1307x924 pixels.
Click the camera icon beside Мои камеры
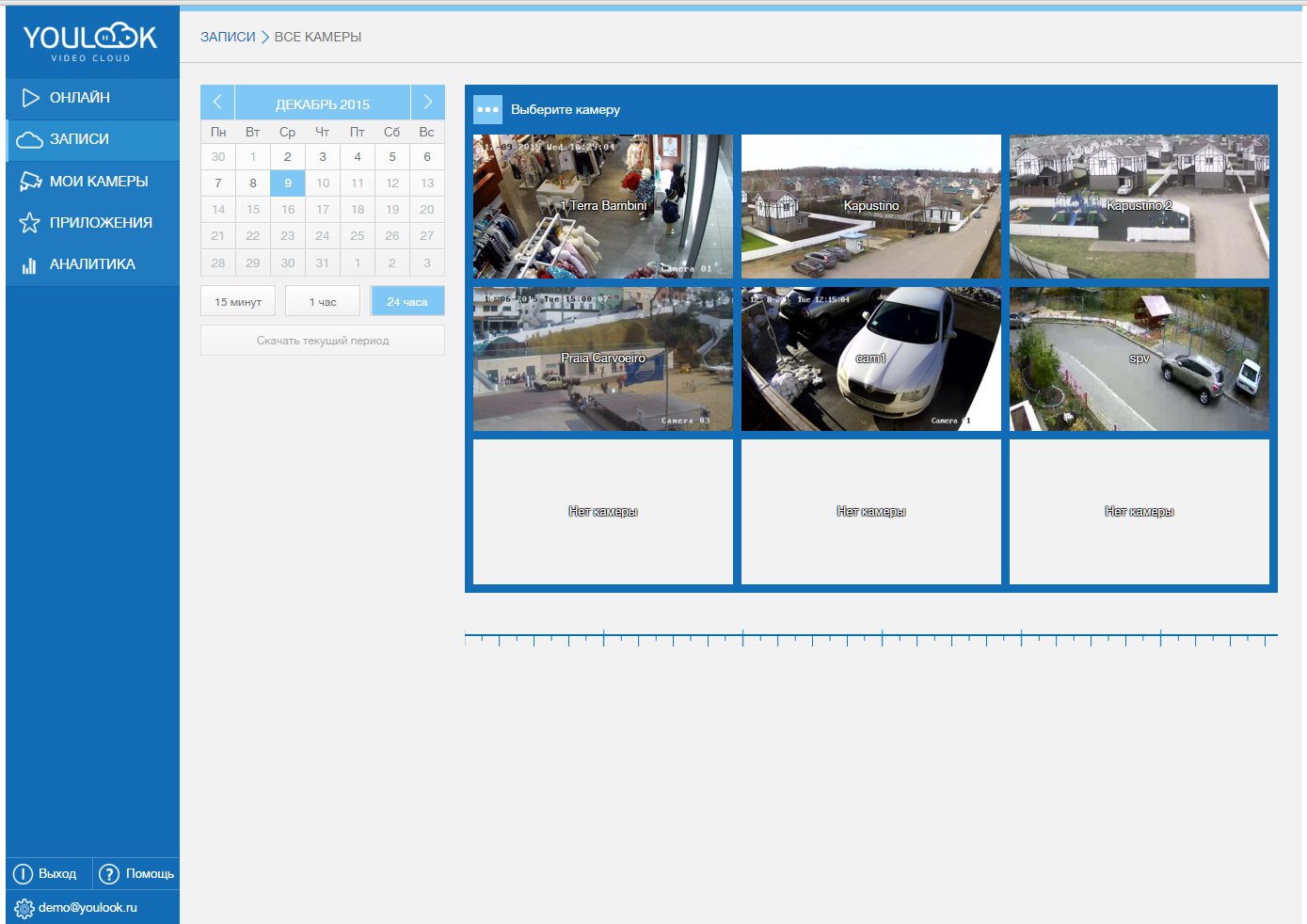pyautogui.click(x=30, y=182)
